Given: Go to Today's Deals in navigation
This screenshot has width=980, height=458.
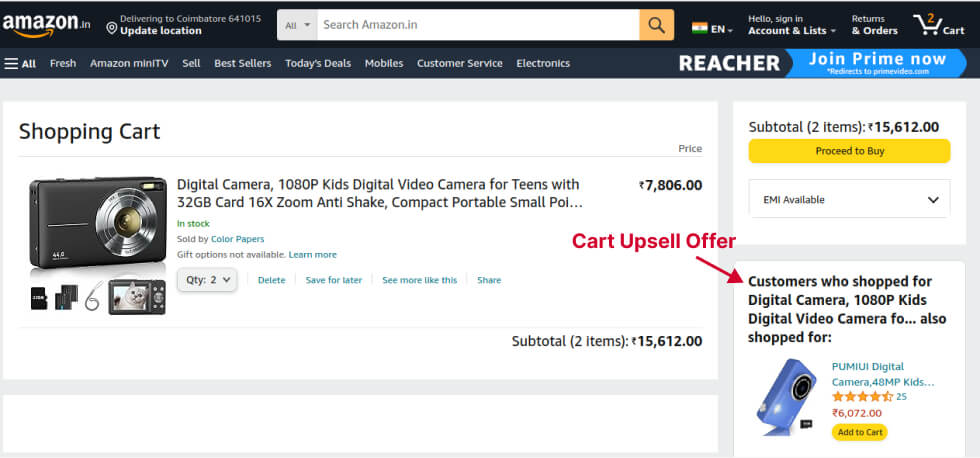Looking at the screenshot, I should (x=318, y=63).
